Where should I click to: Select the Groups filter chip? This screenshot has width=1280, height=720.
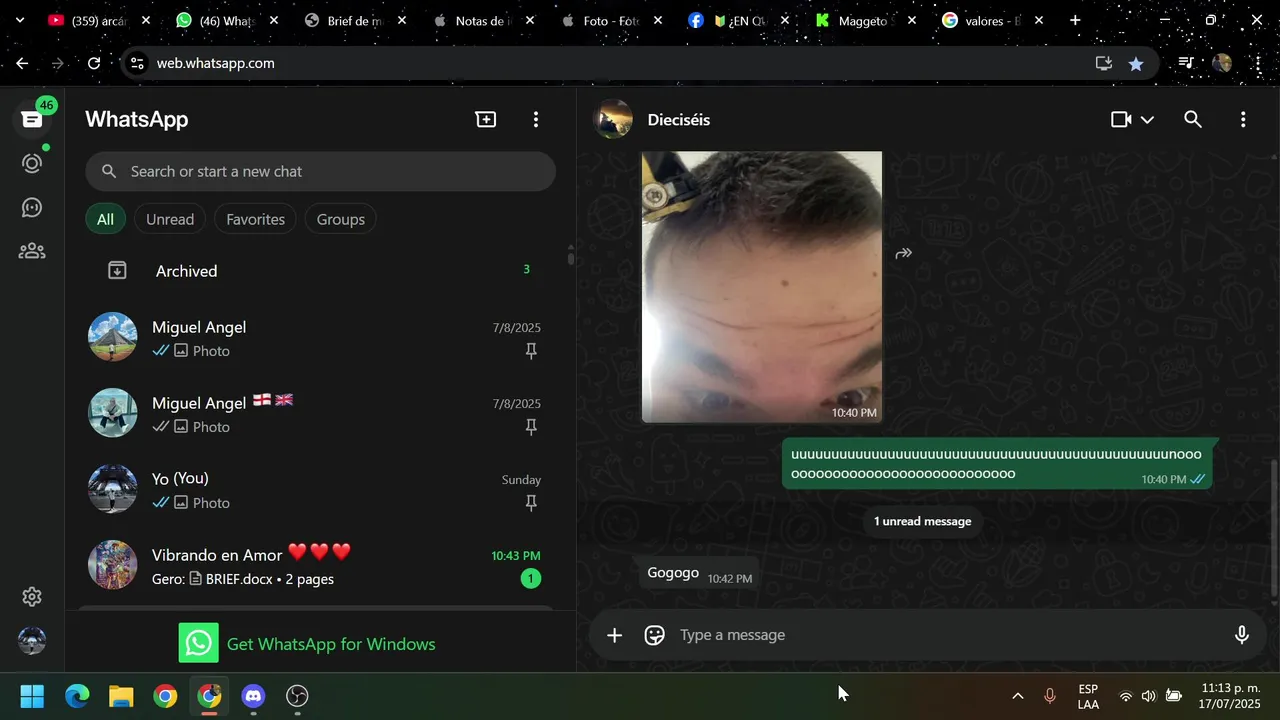click(x=341, y=219)
